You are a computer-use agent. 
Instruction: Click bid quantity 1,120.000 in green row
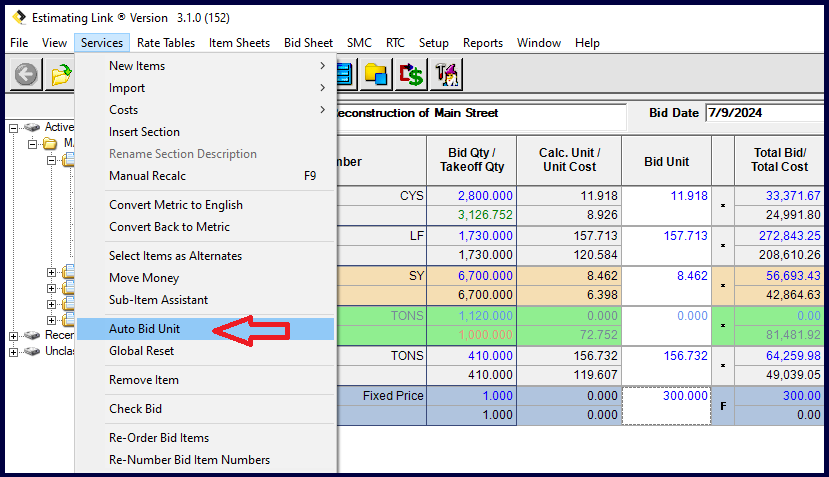(485, 316)
